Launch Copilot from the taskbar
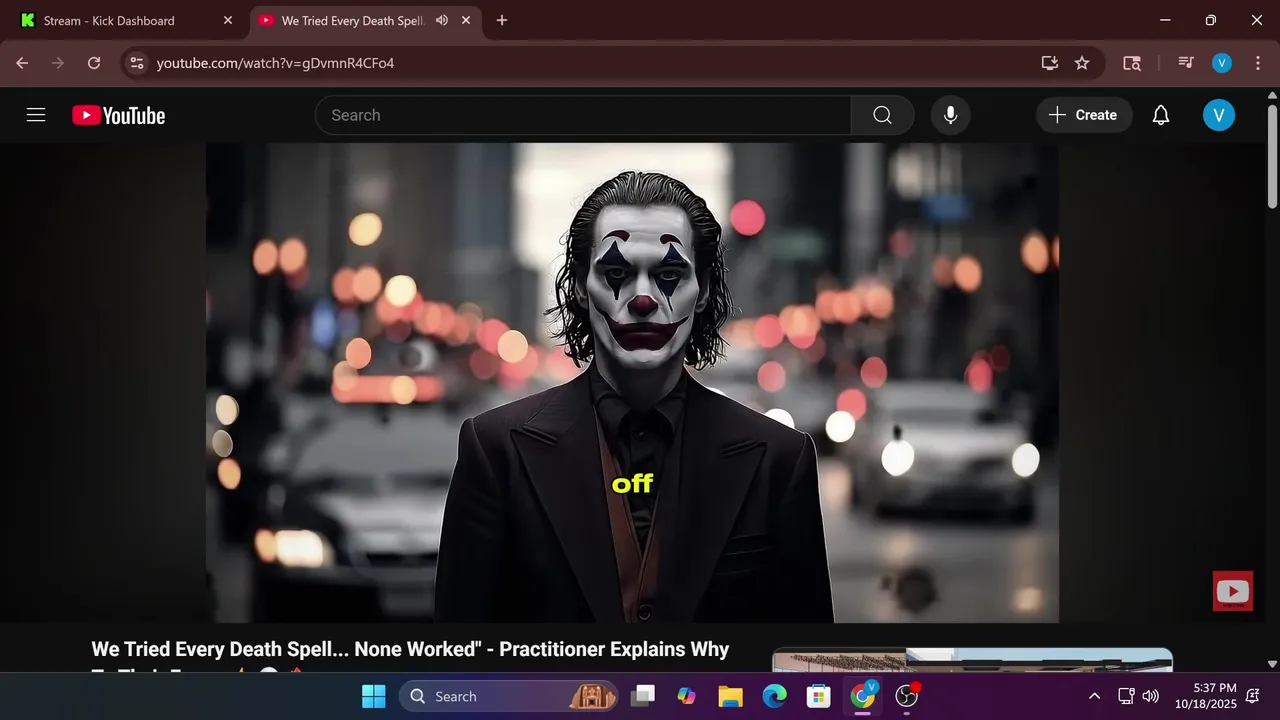The height and width of the screenshot is (720, 1280). coord(687,696)
